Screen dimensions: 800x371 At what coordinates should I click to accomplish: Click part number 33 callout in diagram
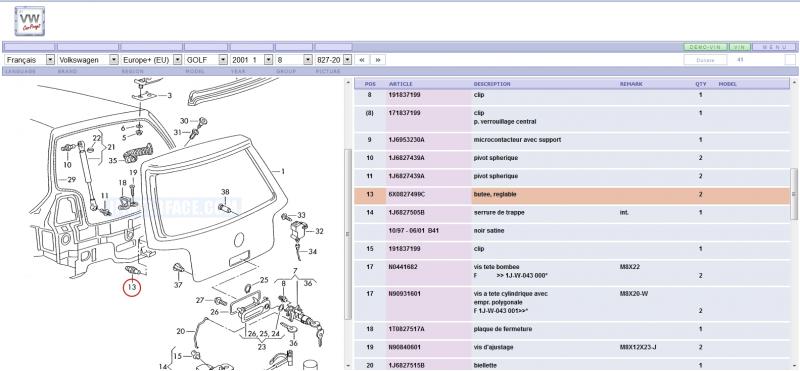[302, 215]
